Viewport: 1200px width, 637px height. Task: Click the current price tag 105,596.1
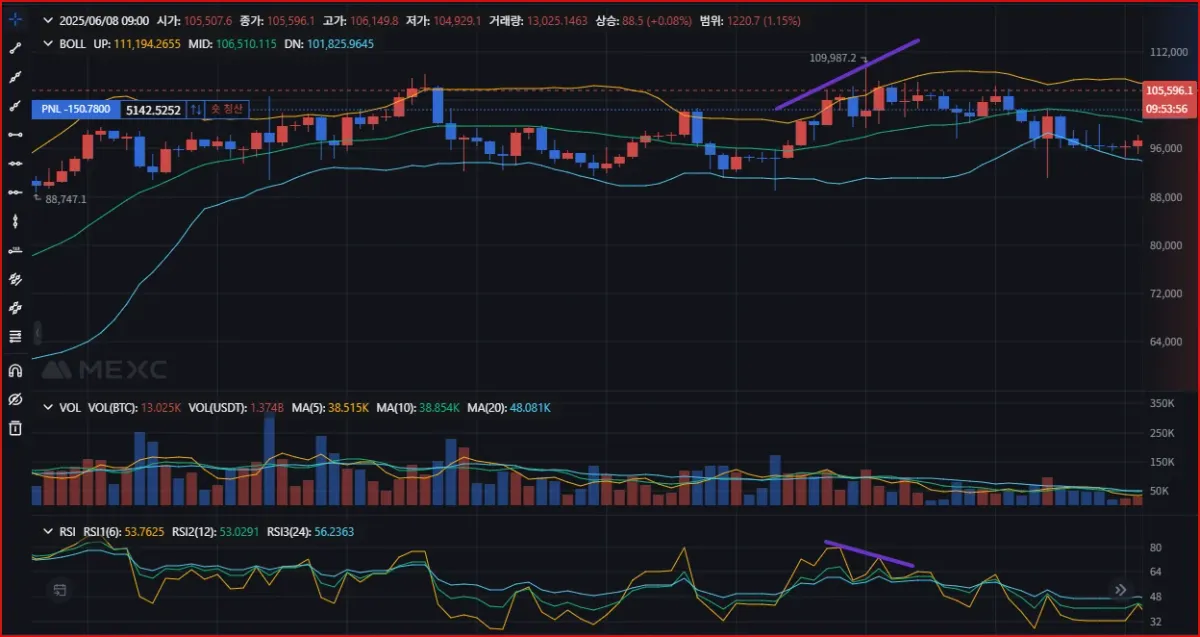1168,90
